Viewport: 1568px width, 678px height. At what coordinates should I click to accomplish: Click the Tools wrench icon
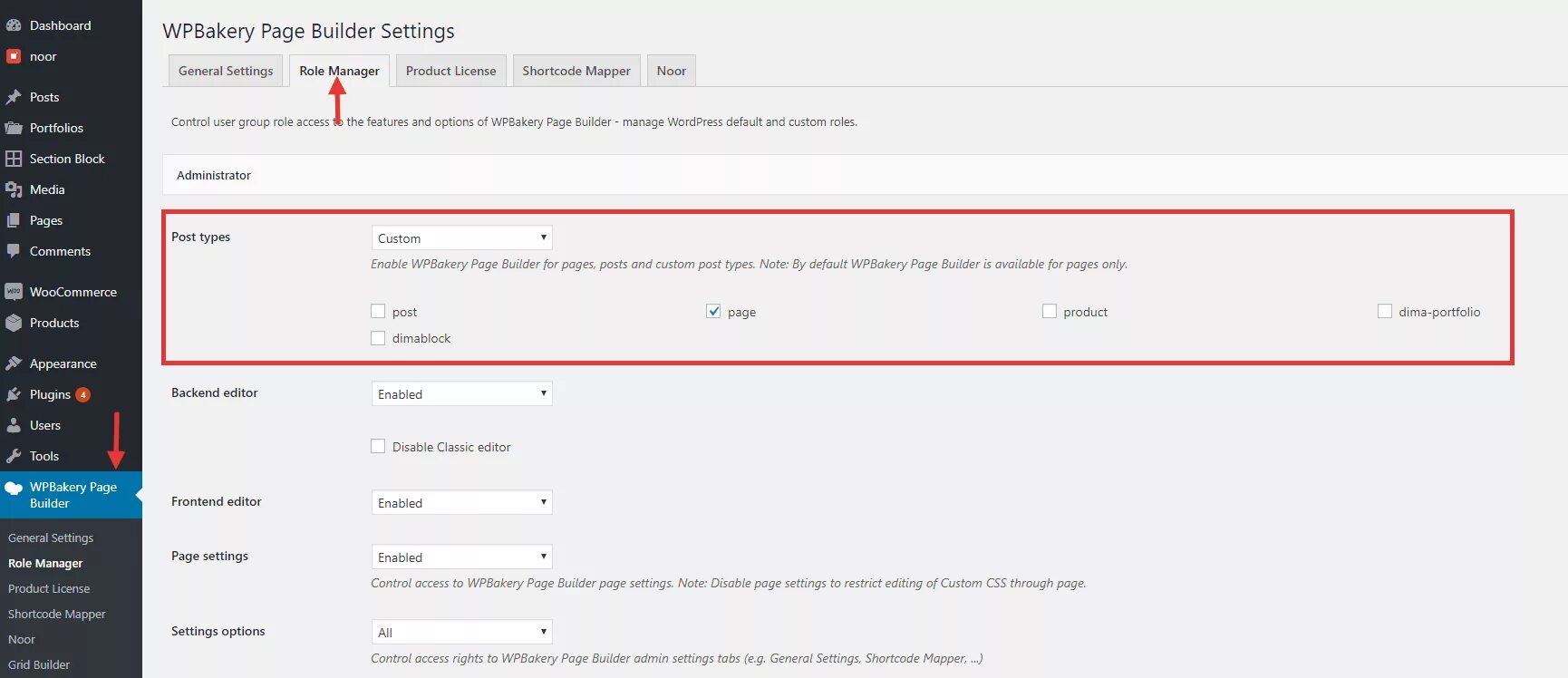pyautogui.click(x=14, y=456)
